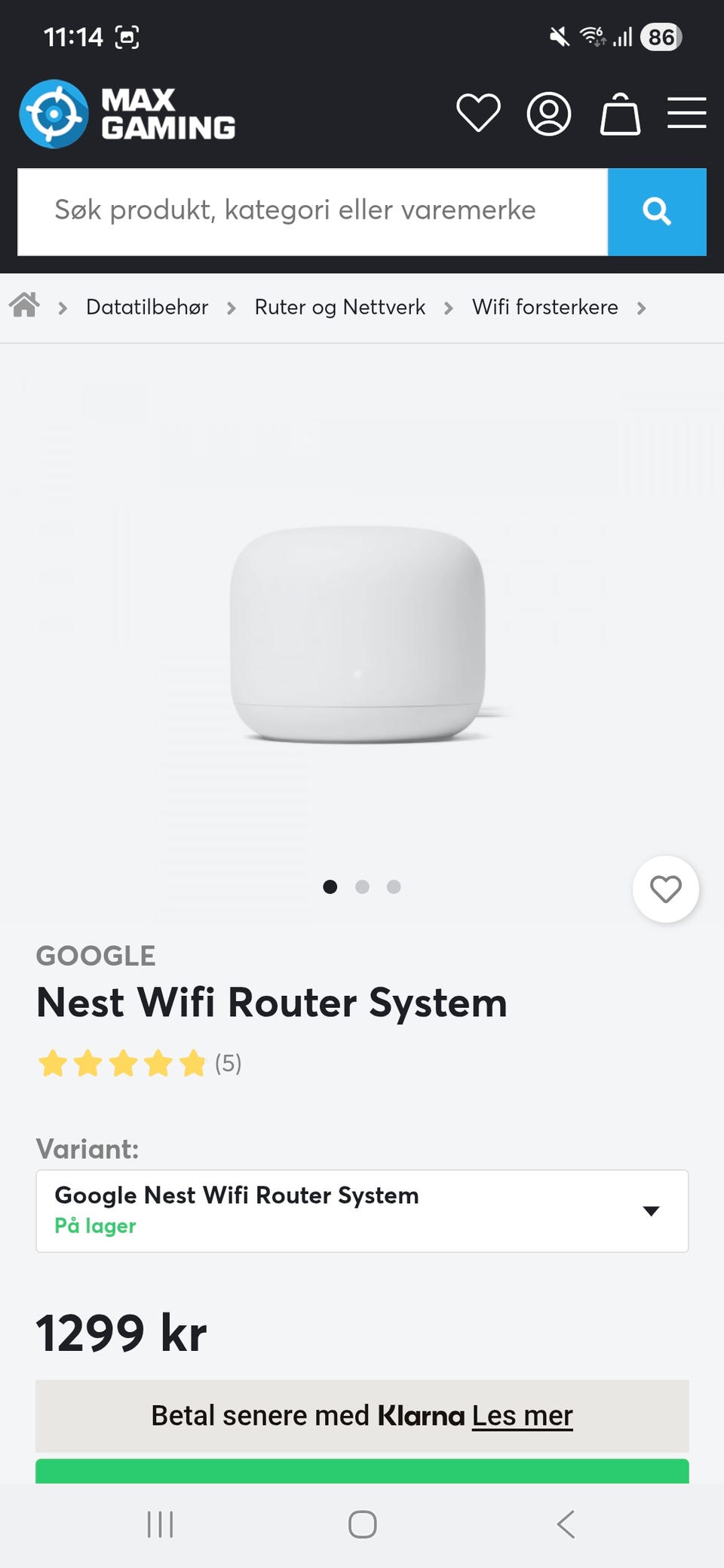This screenshot has height=1568, width=724.
Task: Open the Wifi forsterkere breadcrumb
Action: pos(545,307)
